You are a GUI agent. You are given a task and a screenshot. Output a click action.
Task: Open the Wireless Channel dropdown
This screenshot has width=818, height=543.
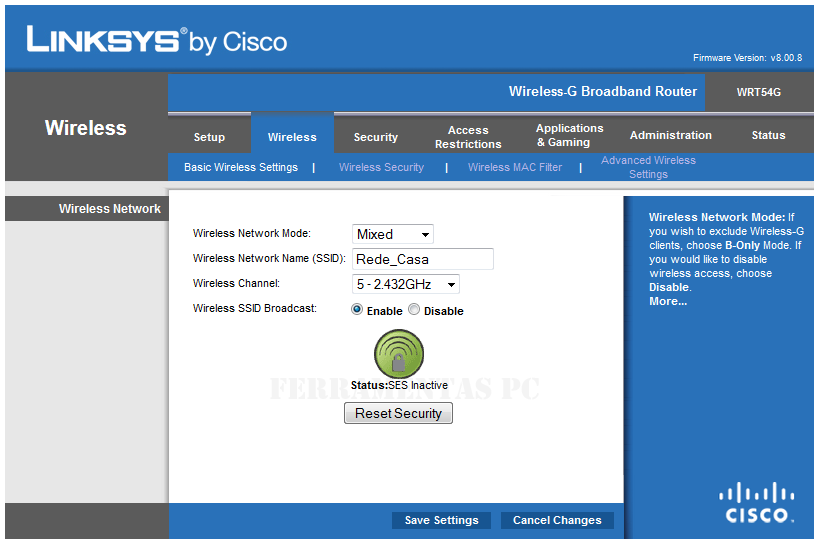[406, 284]
